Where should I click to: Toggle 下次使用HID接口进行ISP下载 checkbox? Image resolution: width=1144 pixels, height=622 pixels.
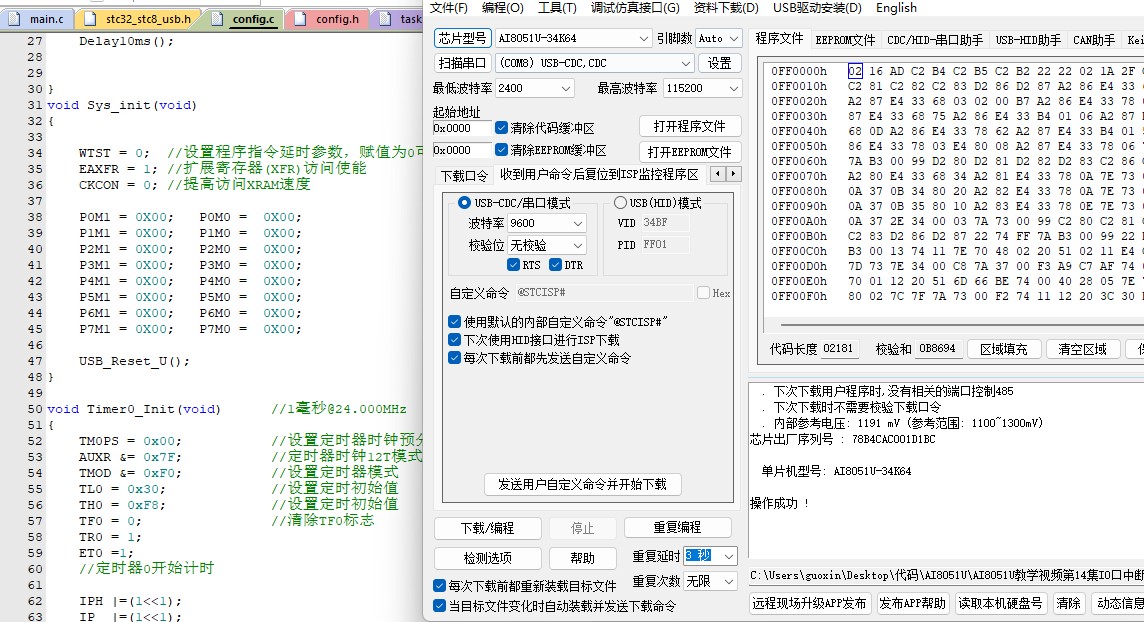coord(455,340)
